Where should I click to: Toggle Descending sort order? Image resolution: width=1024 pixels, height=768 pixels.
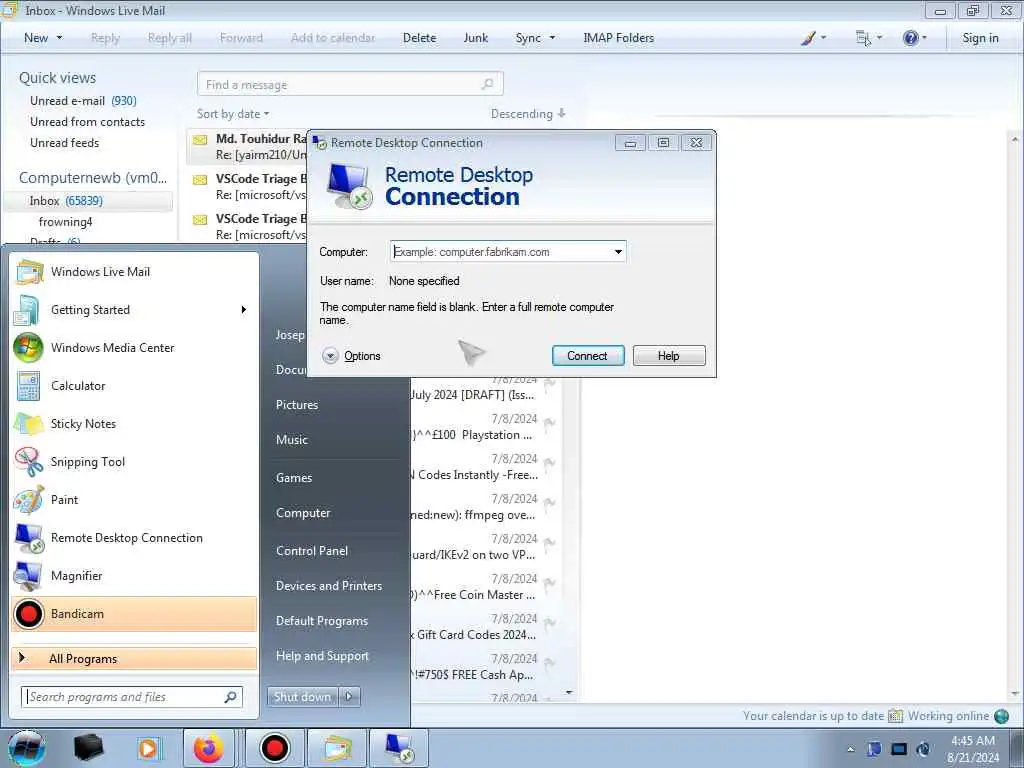[528, 114]
